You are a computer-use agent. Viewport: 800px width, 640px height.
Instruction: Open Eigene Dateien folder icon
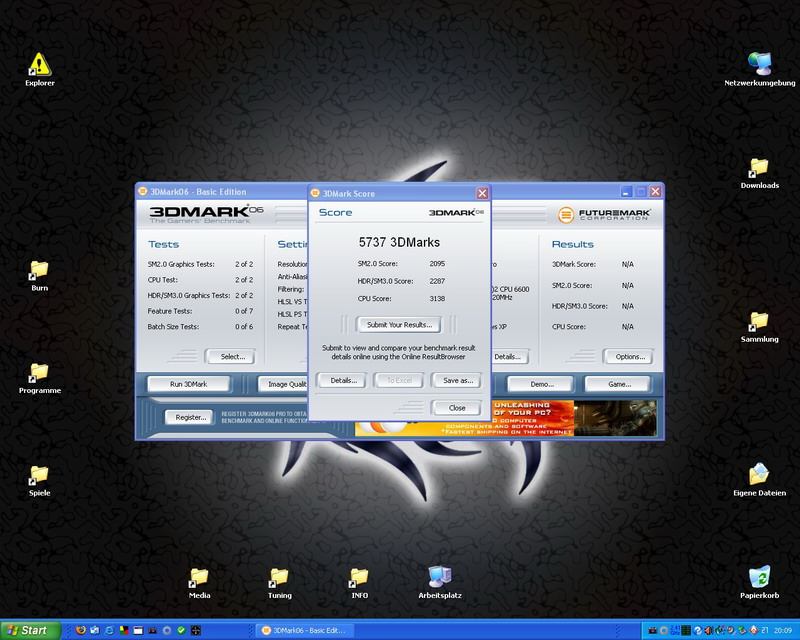(x=759, y=480)
